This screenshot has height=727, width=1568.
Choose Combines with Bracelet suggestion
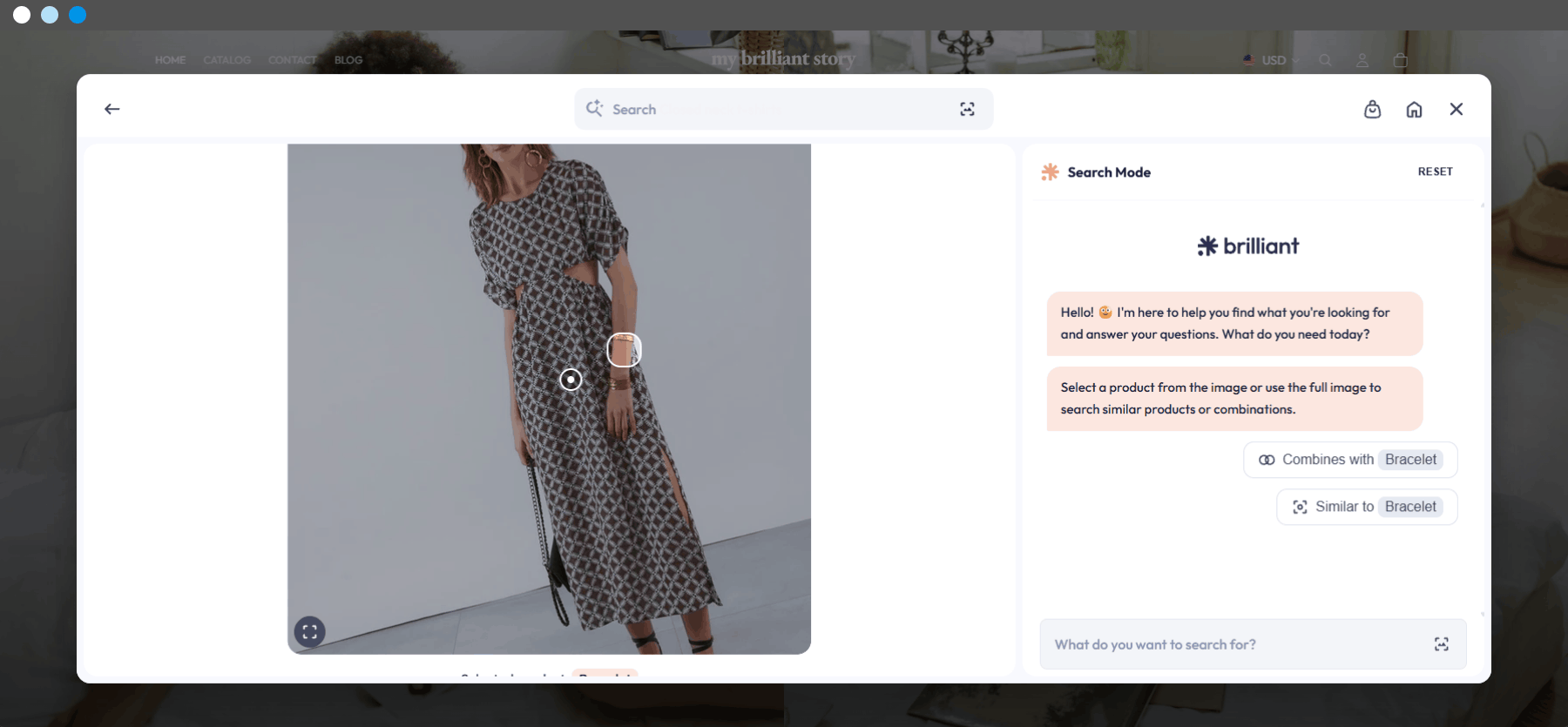(1350, 460)
